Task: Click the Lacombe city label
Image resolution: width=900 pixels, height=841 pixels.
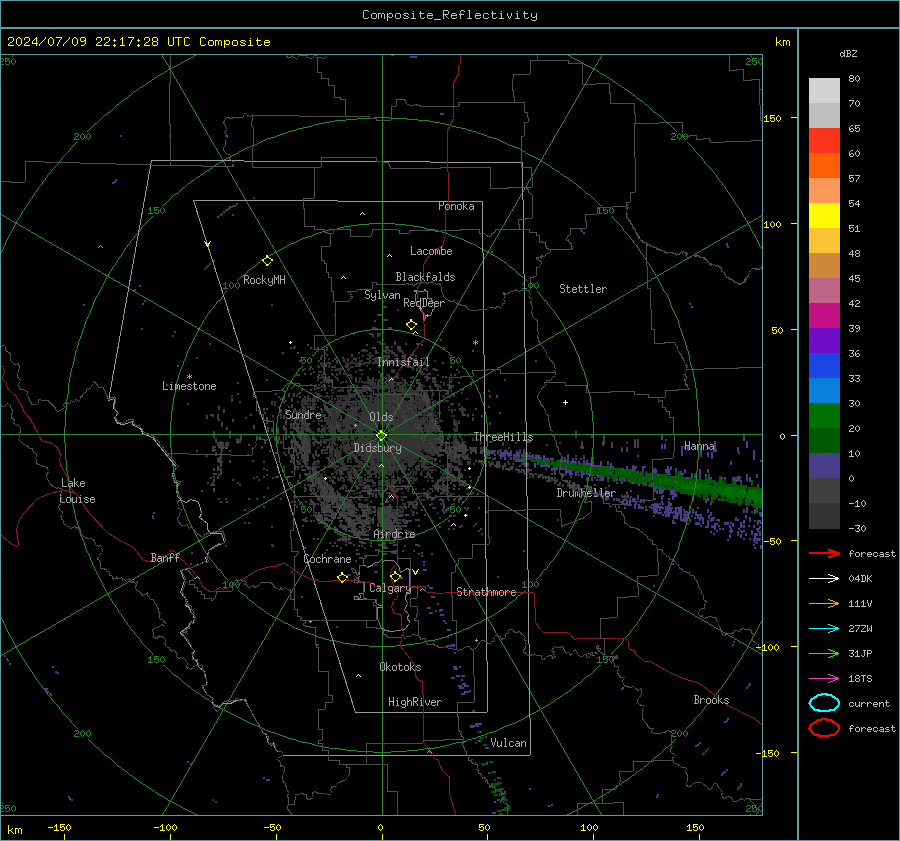Action: tap(431, 251)
